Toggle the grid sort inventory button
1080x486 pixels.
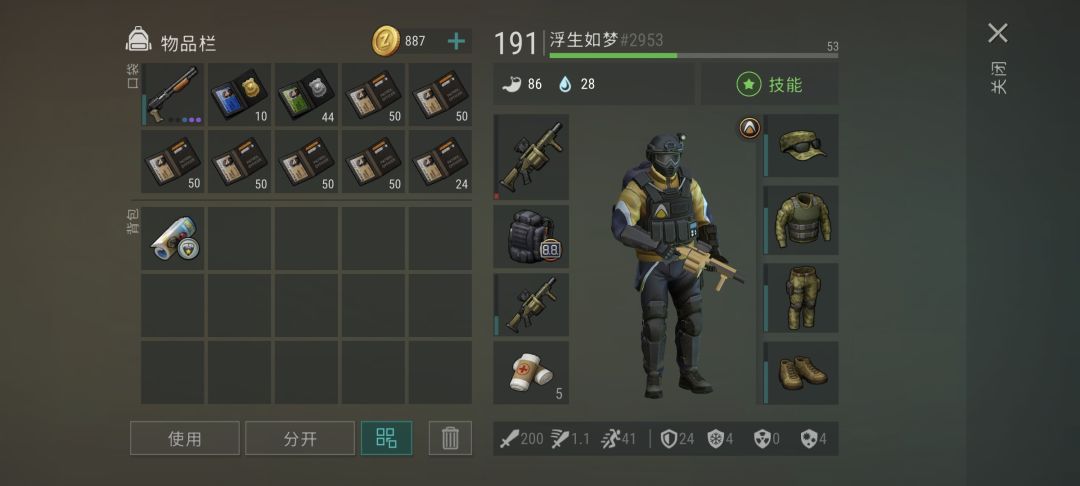(386, 438)
